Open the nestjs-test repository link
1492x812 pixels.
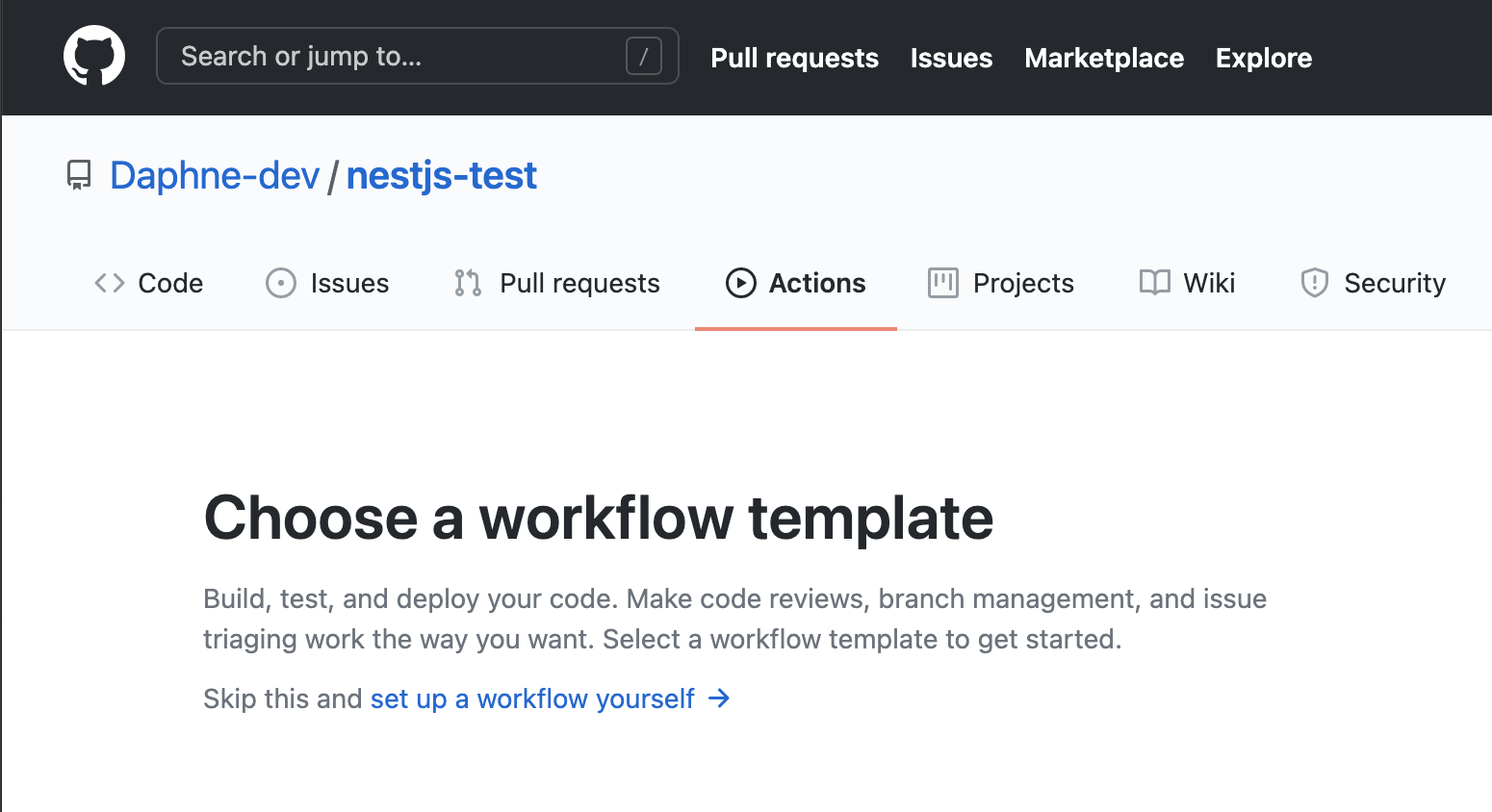click(441, 175)
